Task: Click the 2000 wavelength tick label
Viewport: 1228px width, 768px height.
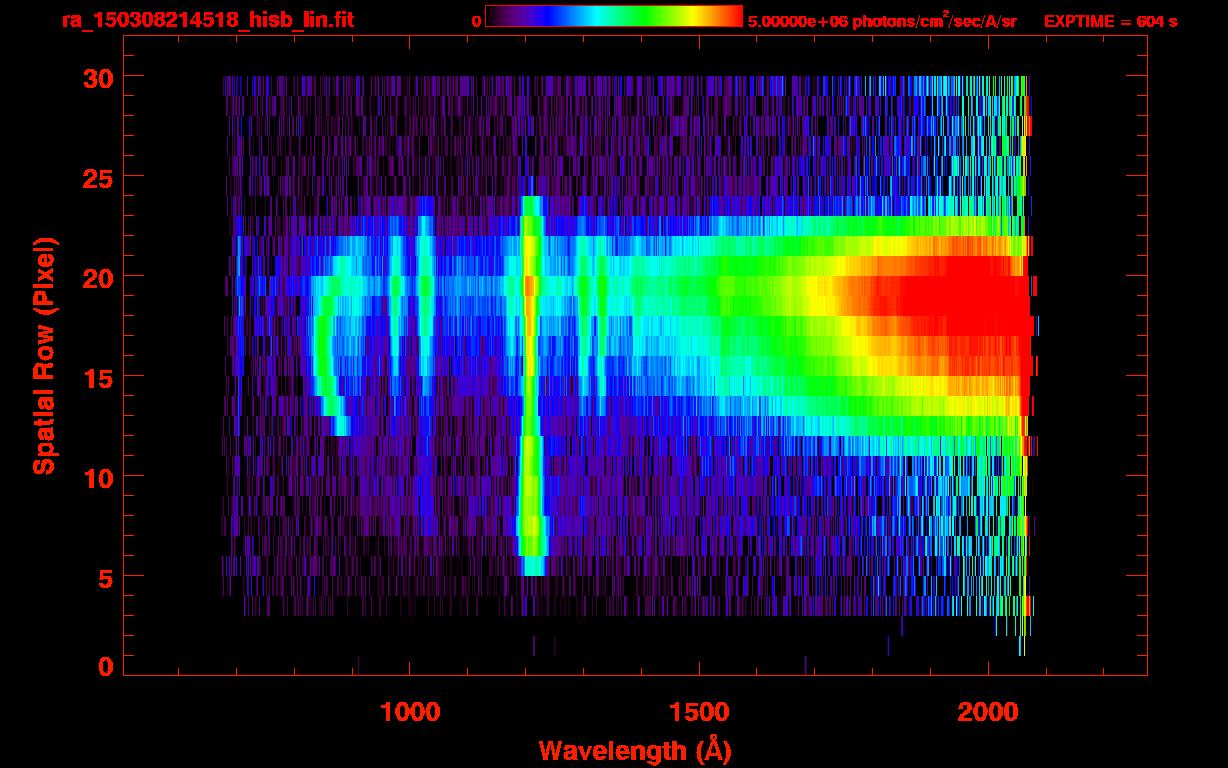Action: (988, 711)
